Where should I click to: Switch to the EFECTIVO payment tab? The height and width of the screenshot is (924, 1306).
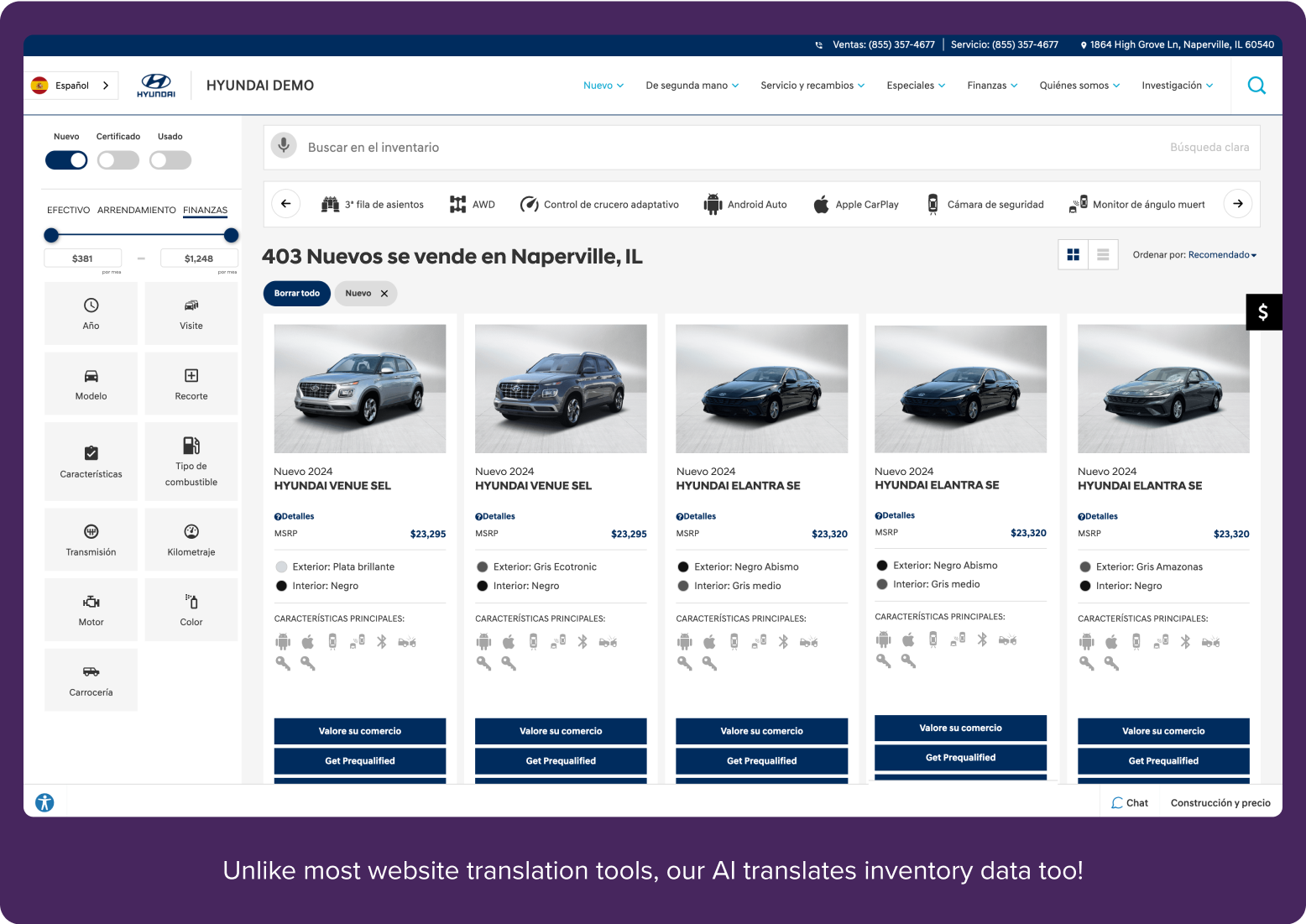68,210
